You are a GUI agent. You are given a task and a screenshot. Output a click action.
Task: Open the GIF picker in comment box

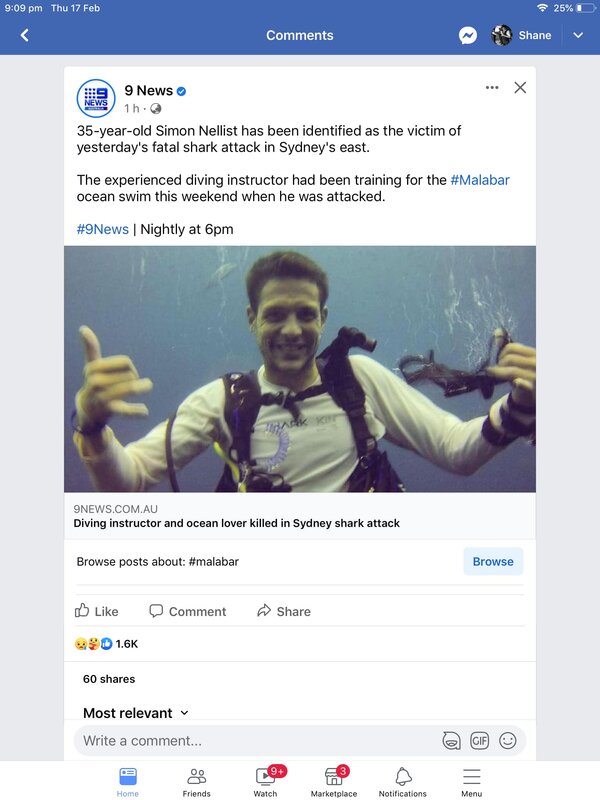[x=480, y=741]
